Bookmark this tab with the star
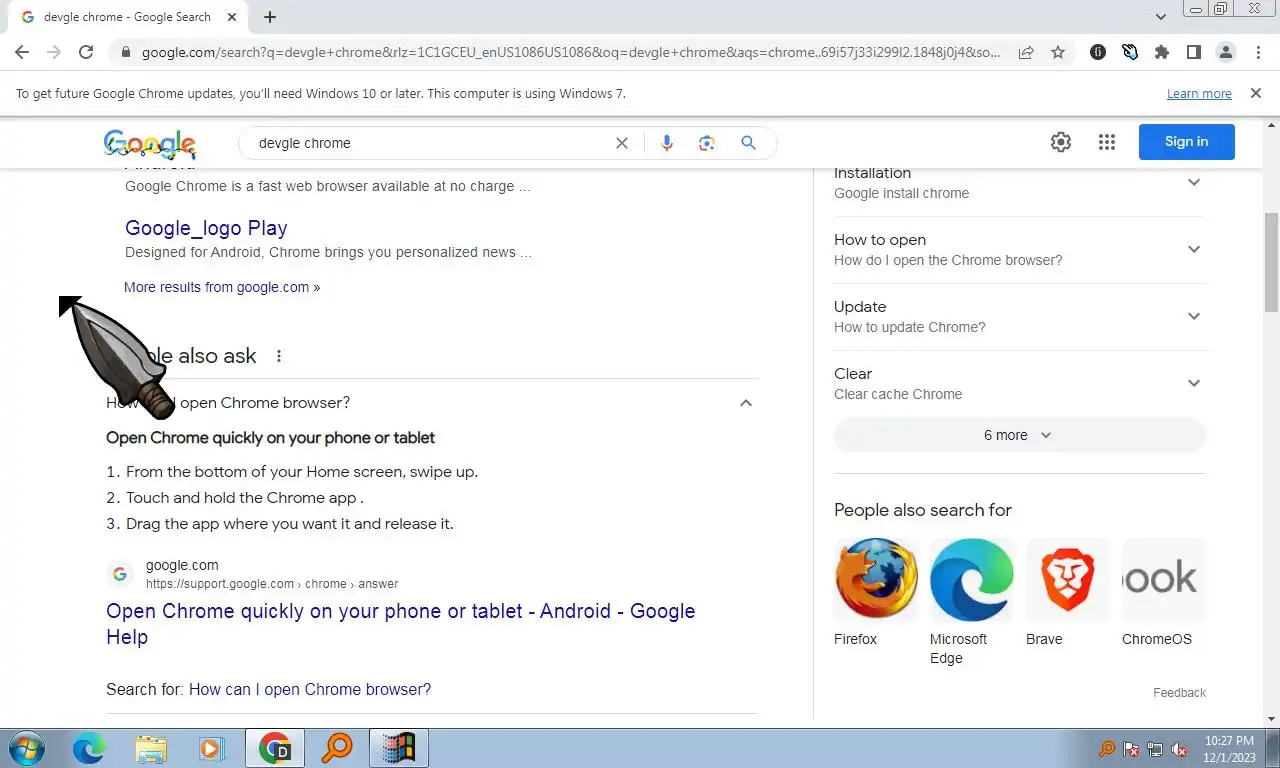The height and width of the screenshot is (768, 1280). point(1058,53)
